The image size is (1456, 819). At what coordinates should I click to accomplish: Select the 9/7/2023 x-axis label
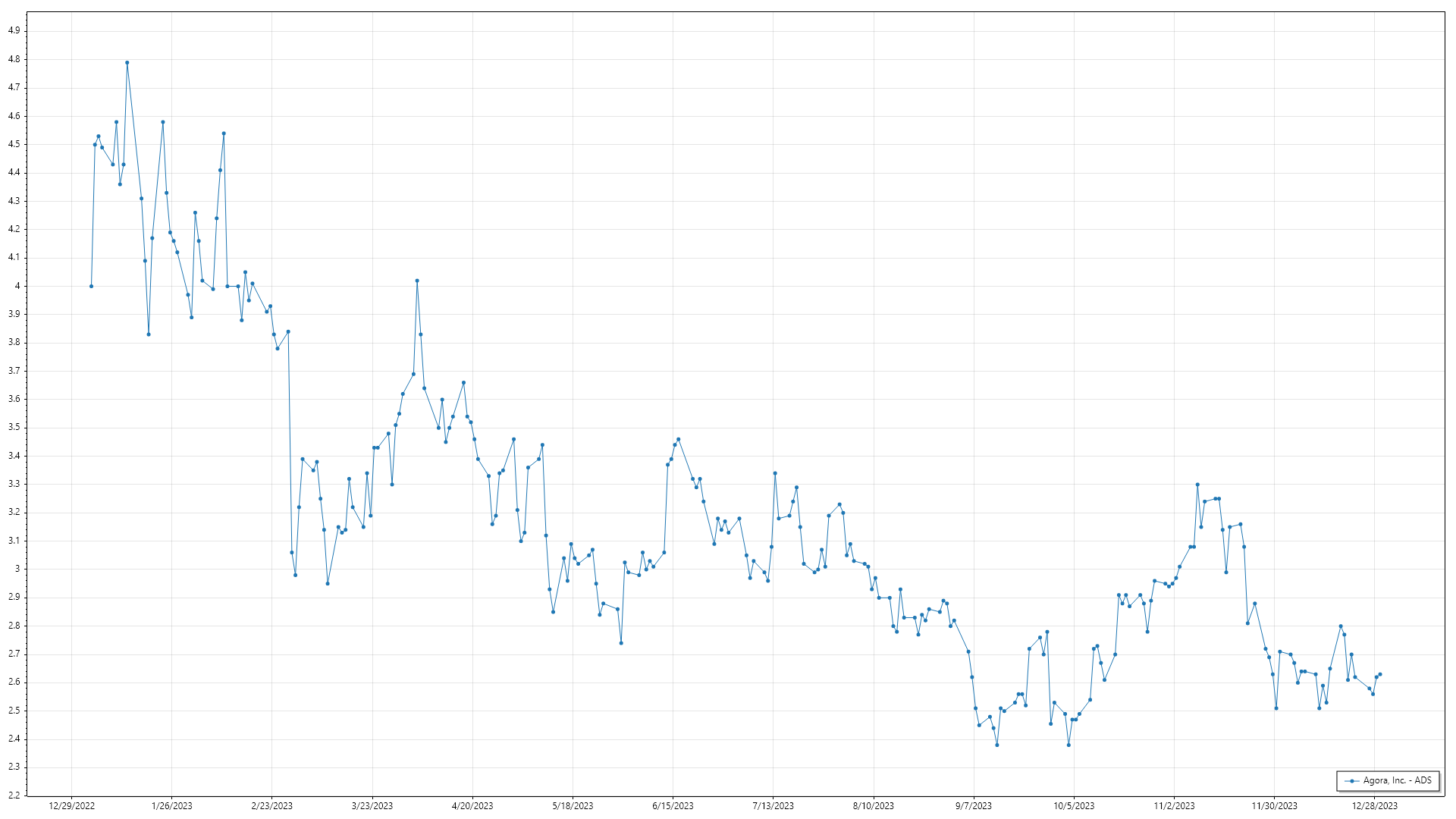pyautogui.click(x=973, y=806)
